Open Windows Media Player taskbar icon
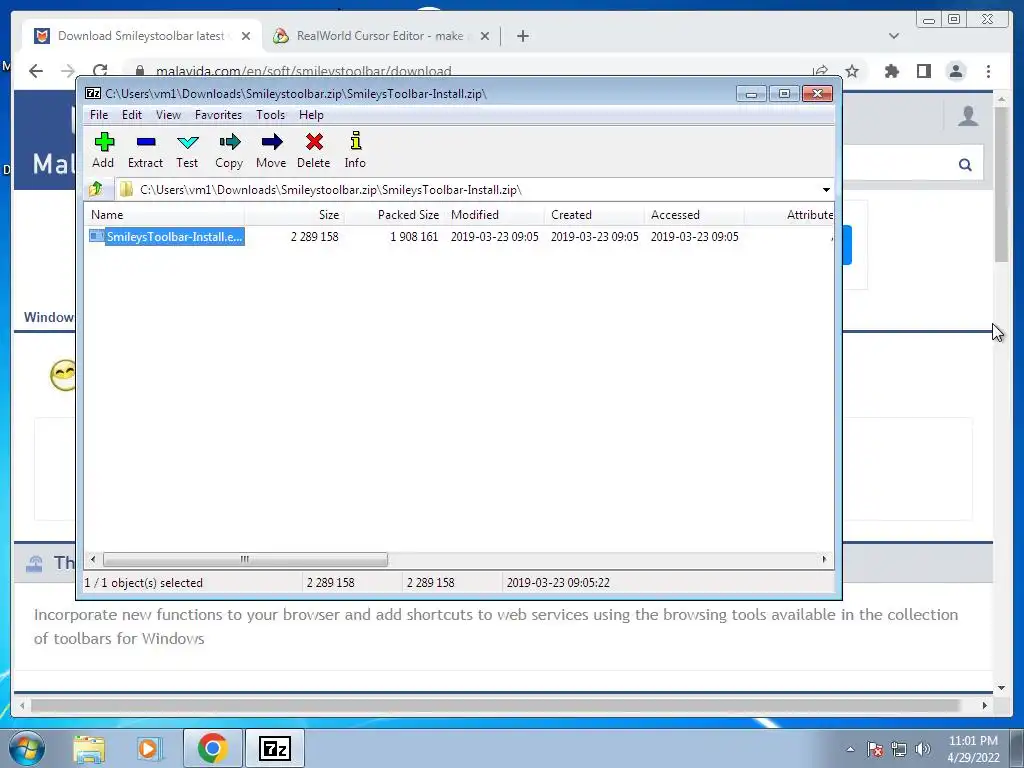Image resolution: width=1024 pixels, height=768 pixels. click(150, 748)
